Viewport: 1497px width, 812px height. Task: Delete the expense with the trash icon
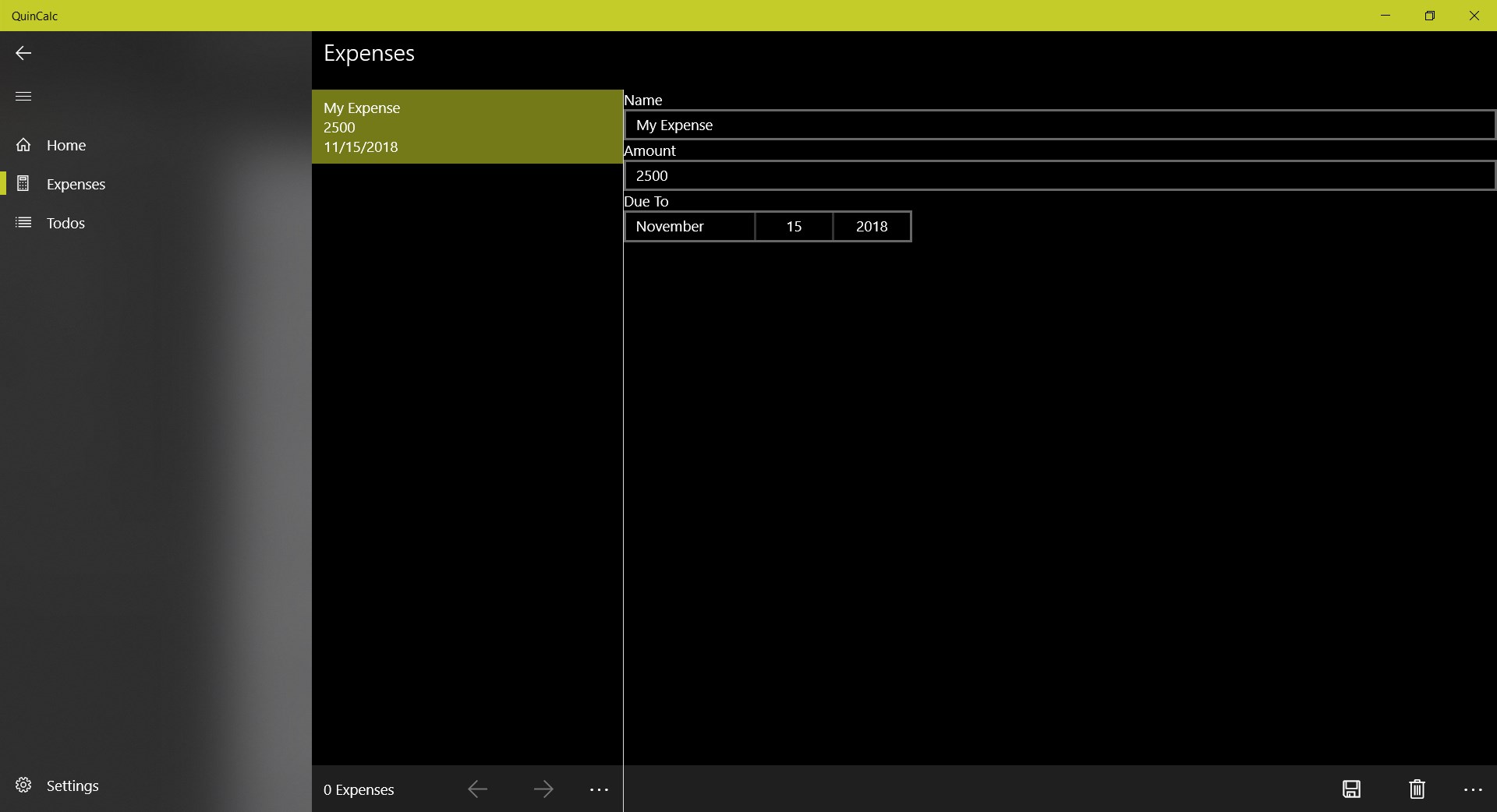(x=1417, y=789)
